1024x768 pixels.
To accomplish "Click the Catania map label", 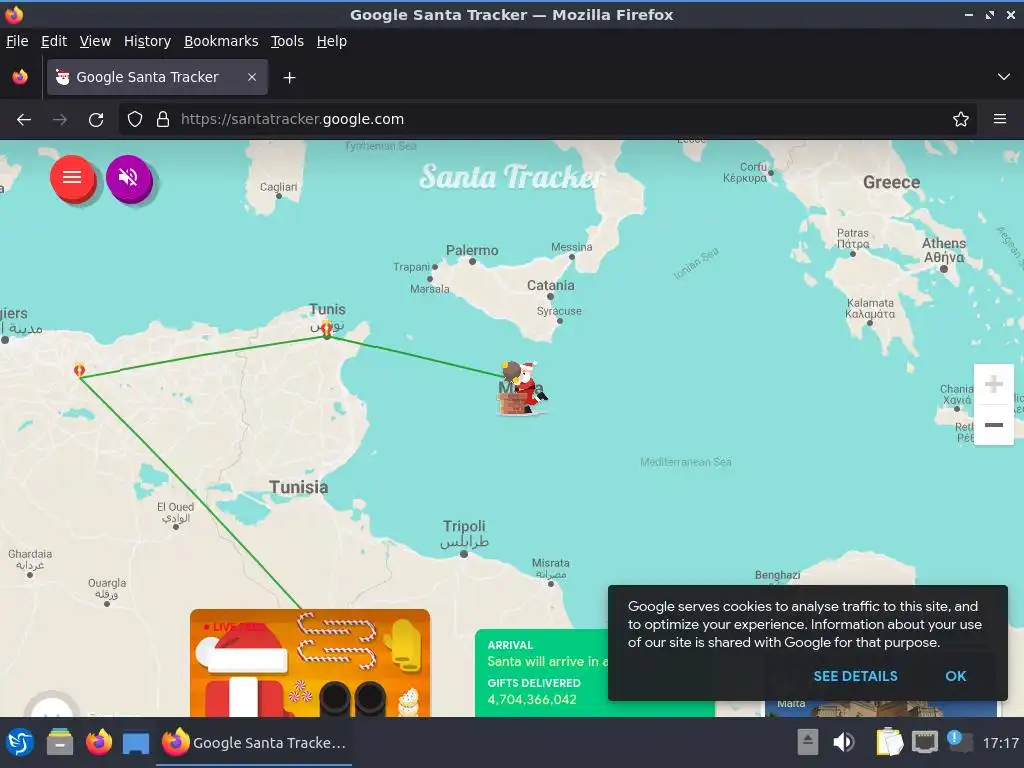I will (x=551, y=285).
